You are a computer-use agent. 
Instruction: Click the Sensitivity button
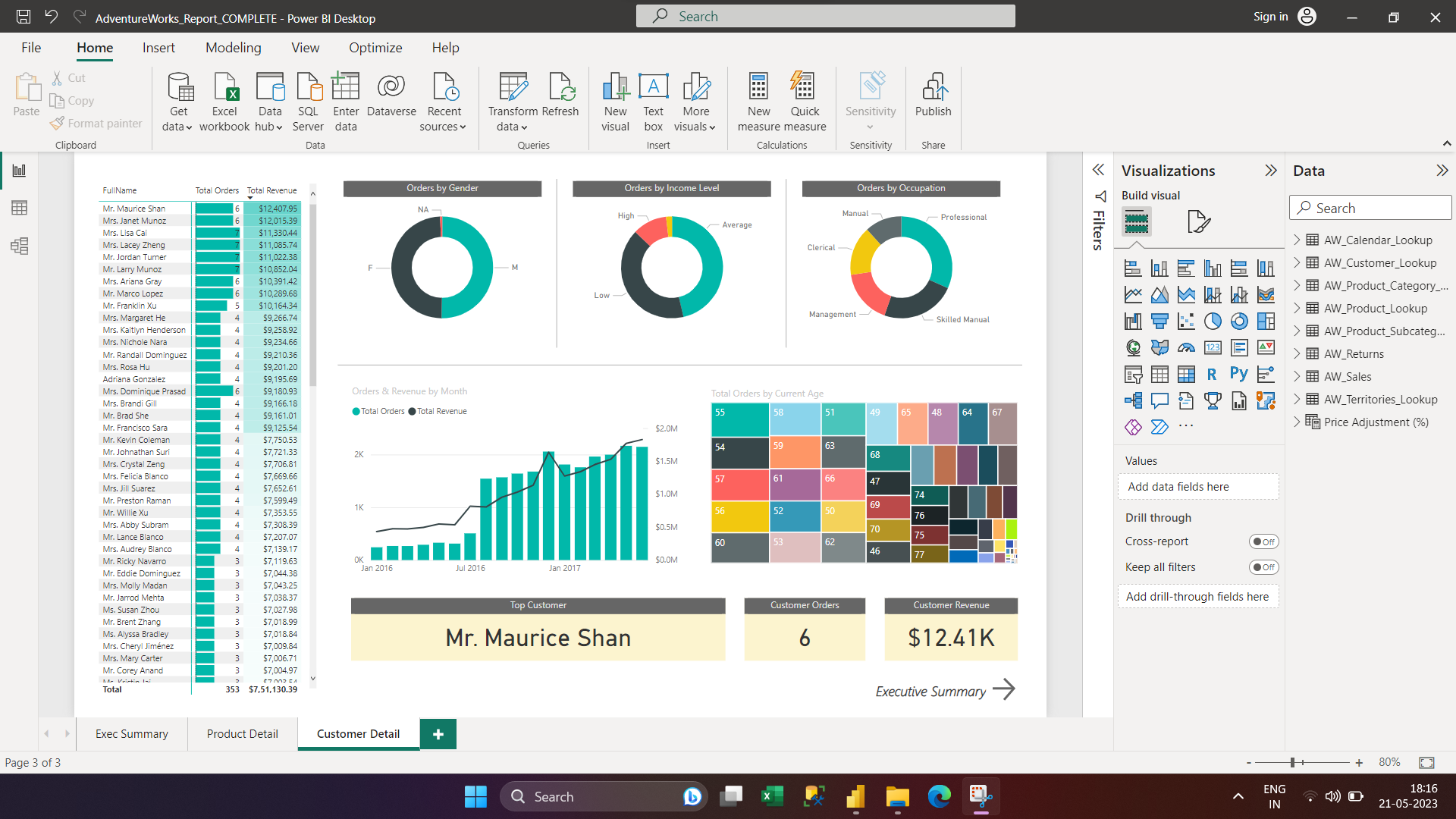click(871, 102)
